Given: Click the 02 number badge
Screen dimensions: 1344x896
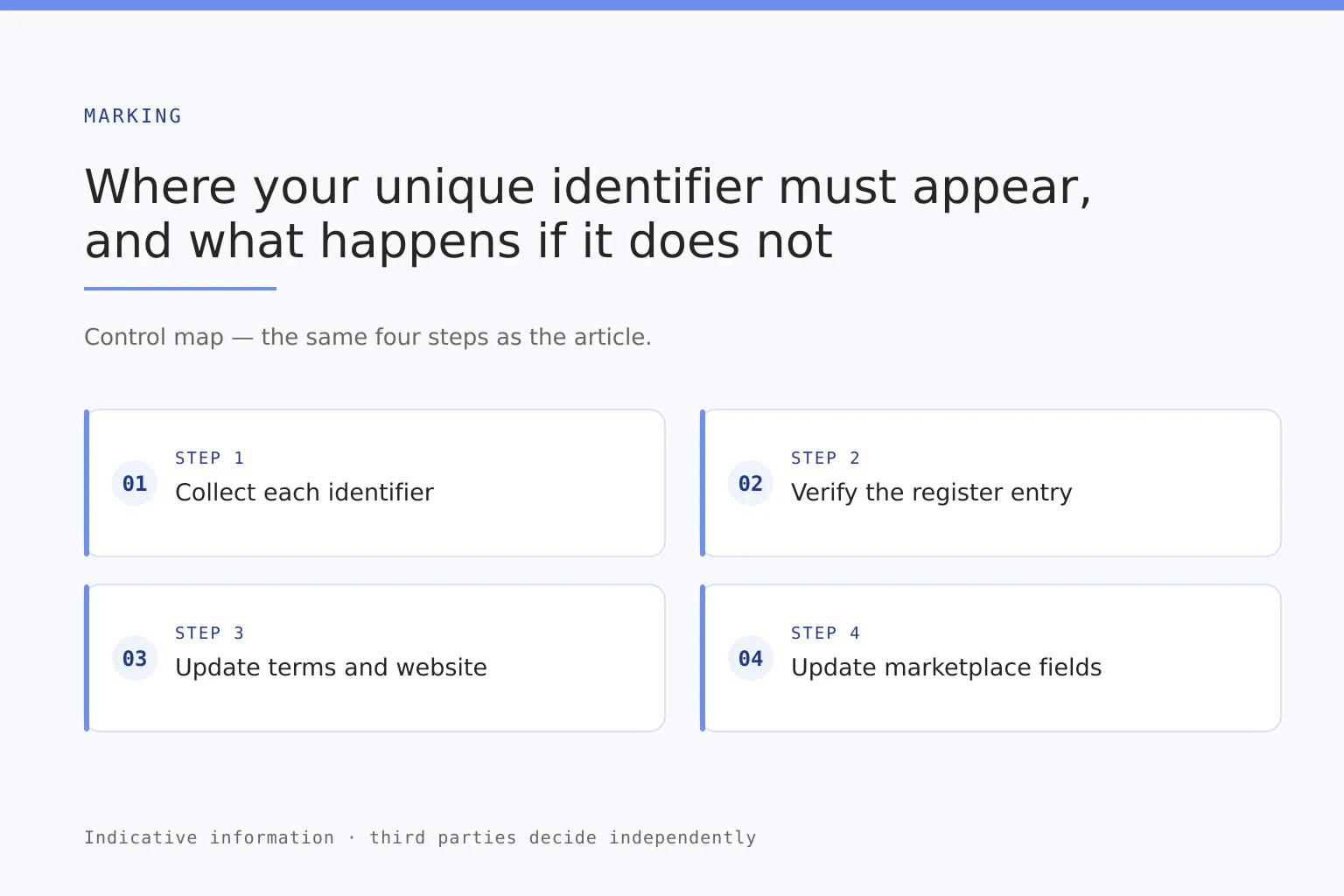Looking at the screenshot, I should (x=751, y=483).
